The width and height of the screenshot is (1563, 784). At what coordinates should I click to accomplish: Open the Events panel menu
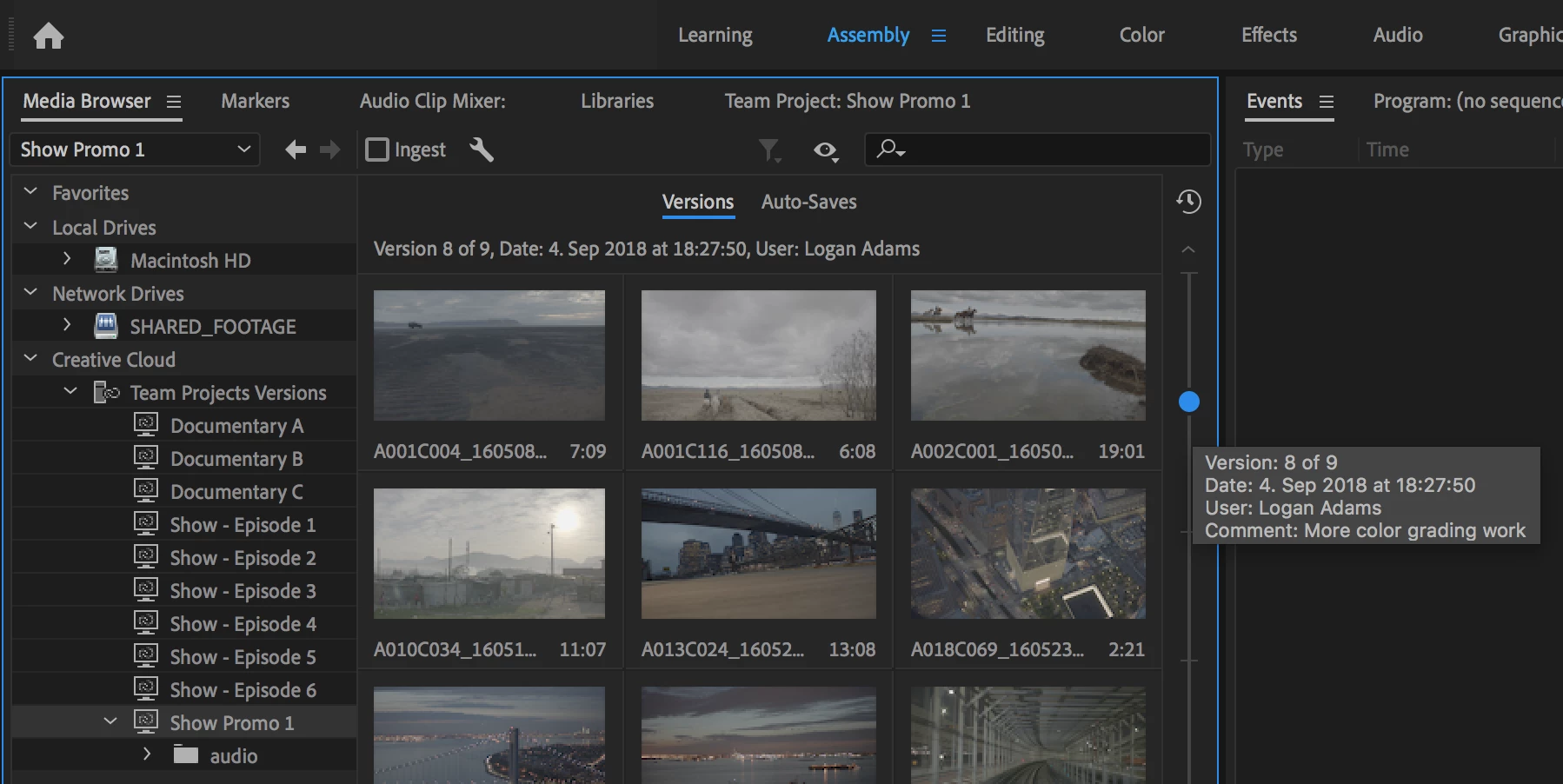pos(1327,102)
